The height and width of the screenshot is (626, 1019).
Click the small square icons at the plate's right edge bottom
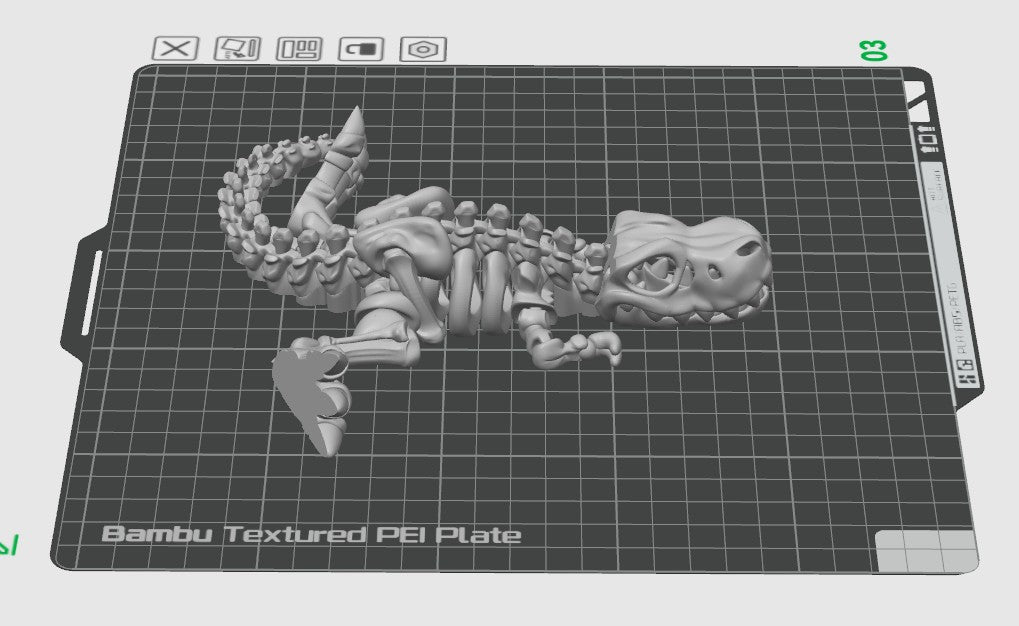(967, 374)
